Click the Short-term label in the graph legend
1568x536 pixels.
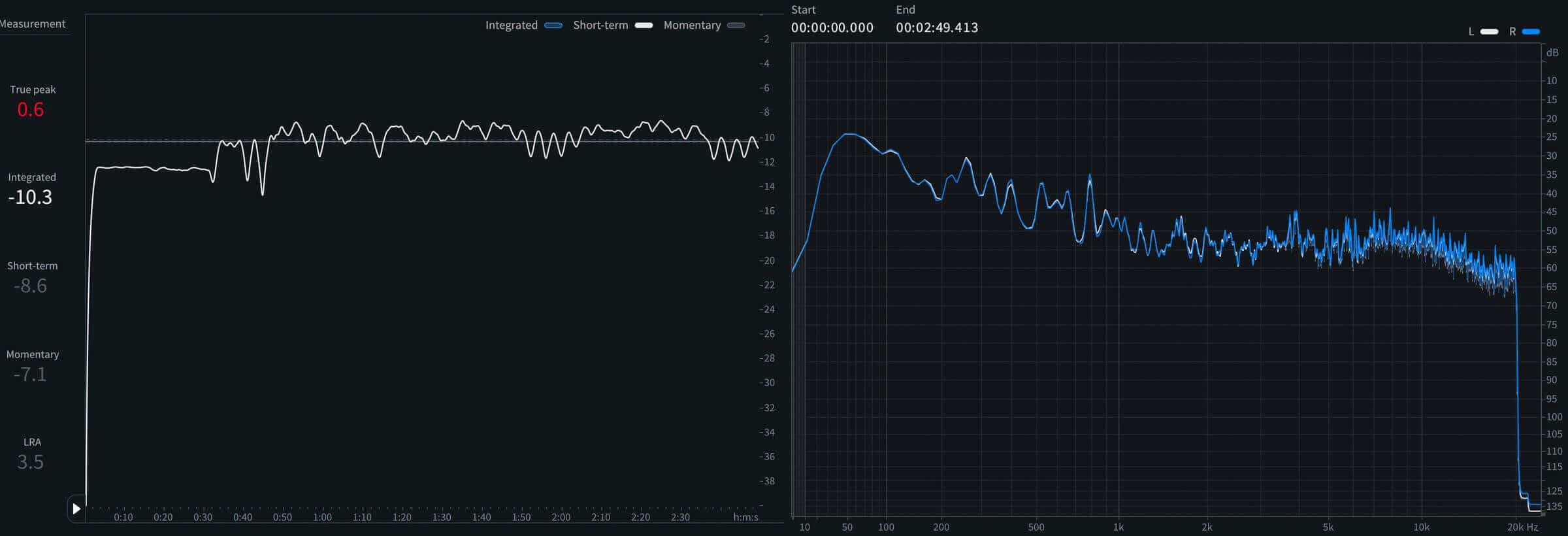600,25
